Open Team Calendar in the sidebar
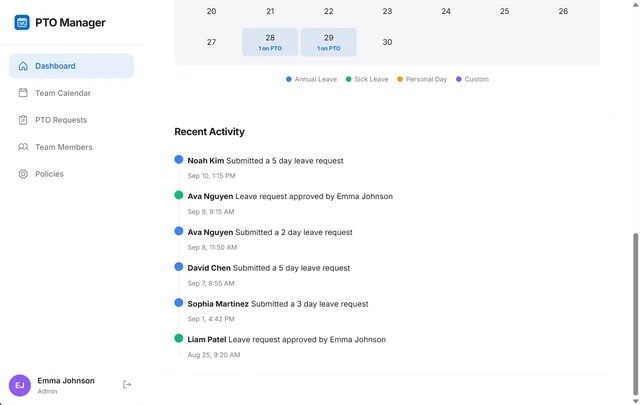This screenshot has height=405, width=640. coord(71,93)
